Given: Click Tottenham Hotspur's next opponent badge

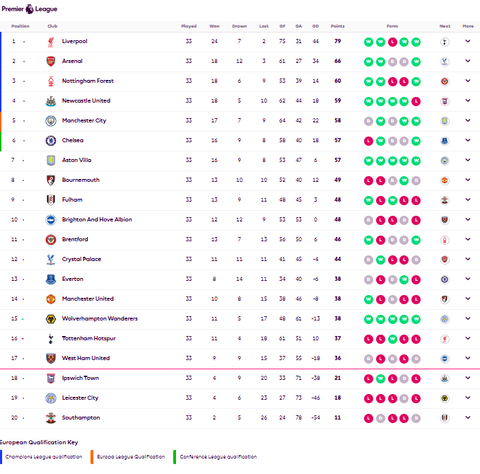Looking at the screenshot, I should coord(445,339).
